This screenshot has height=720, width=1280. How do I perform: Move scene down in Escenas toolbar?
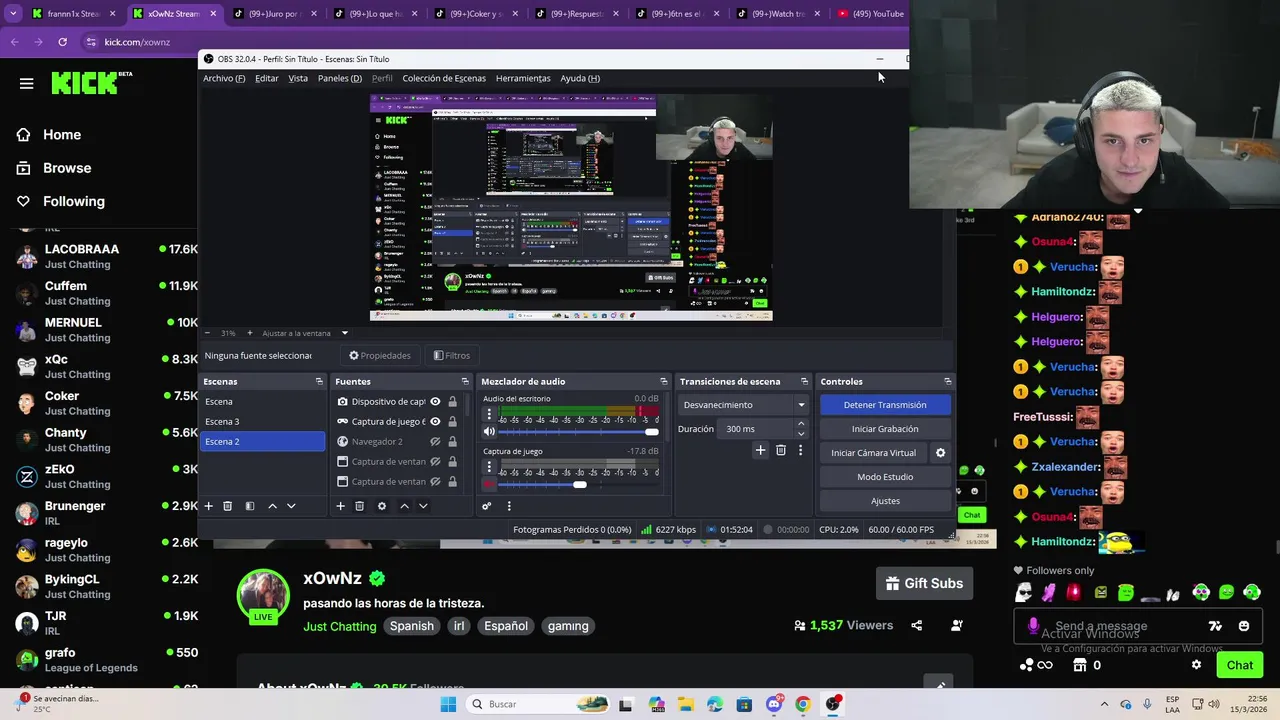click(x=291, y=506)
